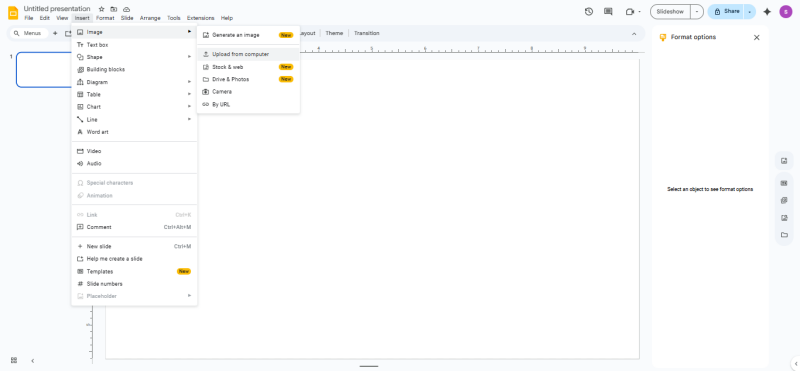
Task: Click the video call camera icon
Action: [x=630, y=11]
